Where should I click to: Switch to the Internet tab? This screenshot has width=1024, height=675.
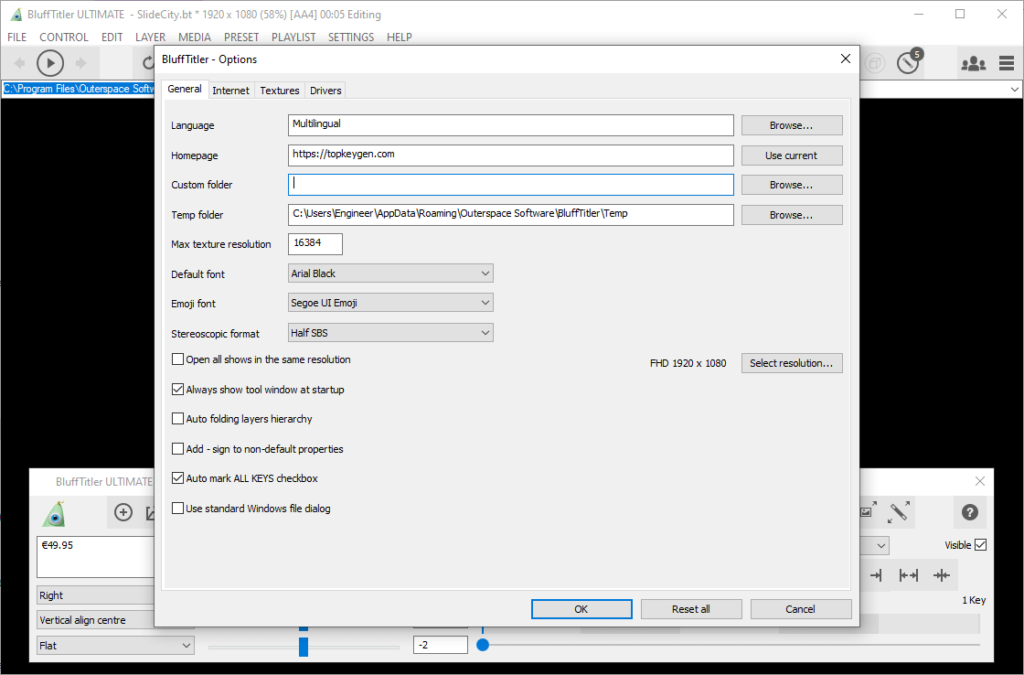point(231,91)
